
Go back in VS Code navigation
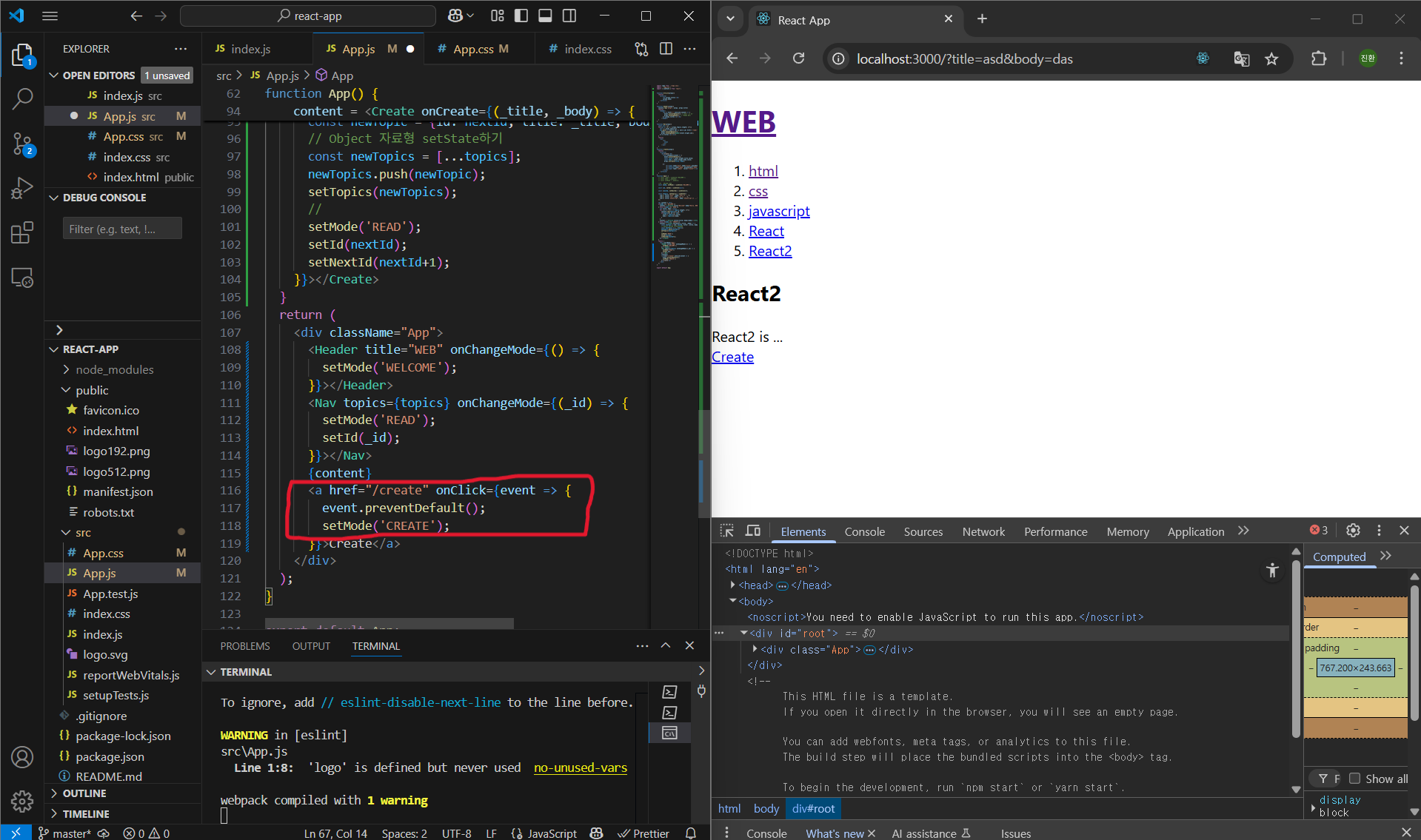[x=136, y=16]
